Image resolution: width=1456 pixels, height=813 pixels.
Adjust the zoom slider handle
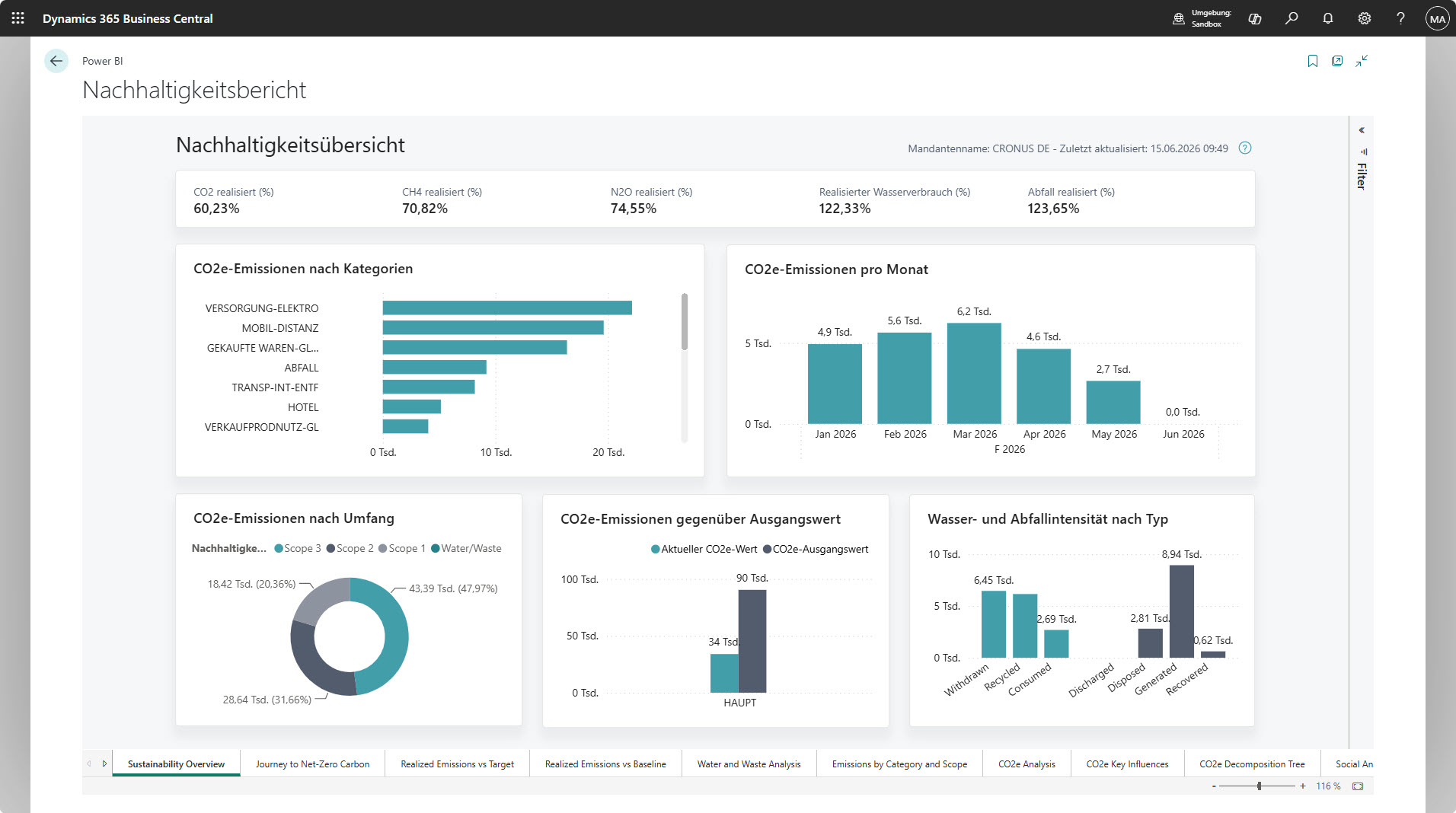click(1260, 786)
